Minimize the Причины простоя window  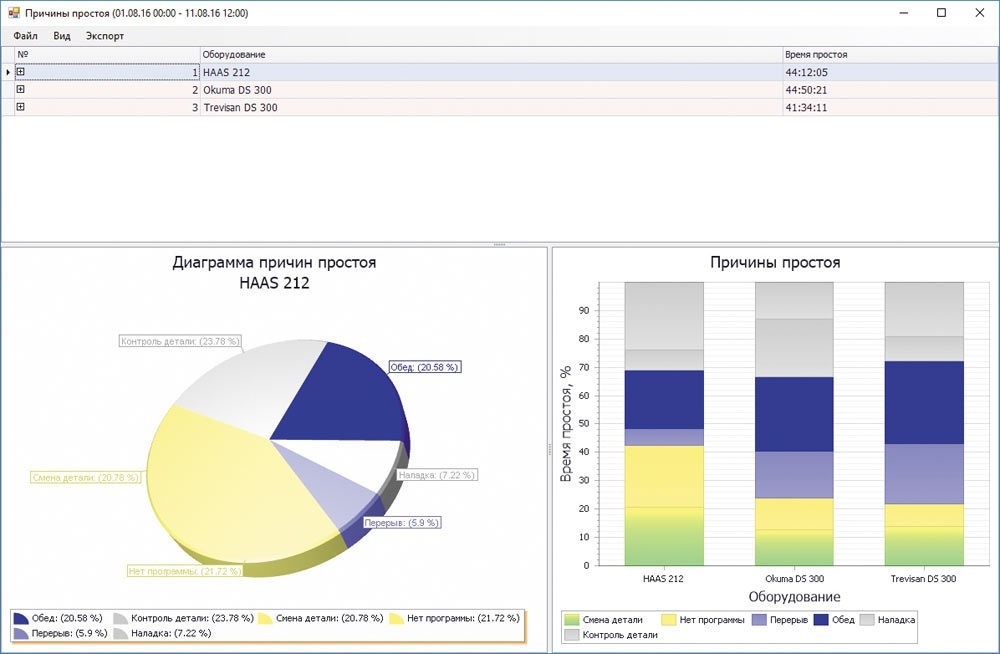point(904,13)
